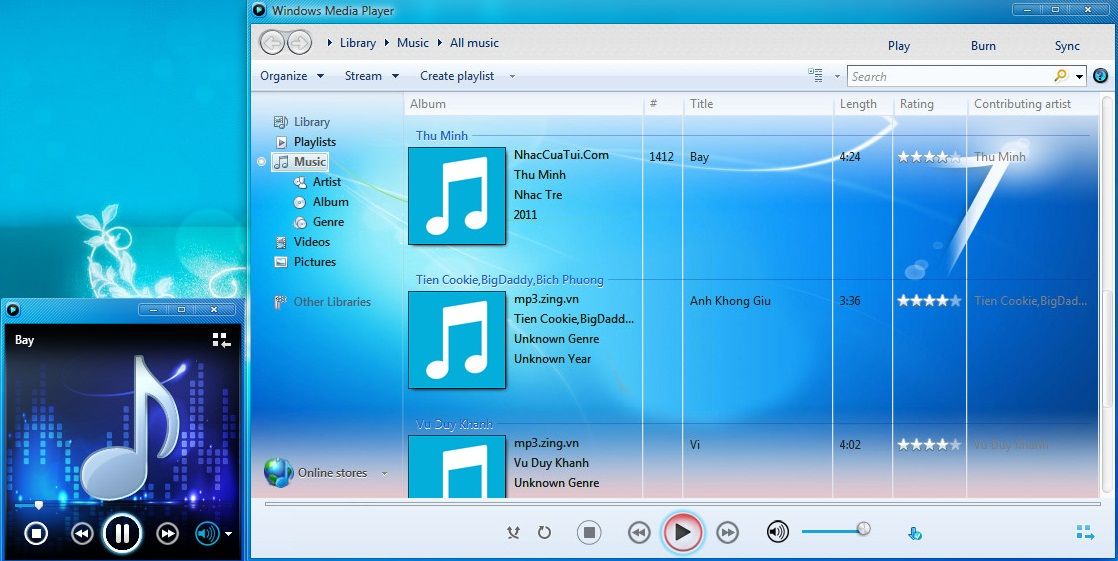Viewport: 1118px width, 561px height.
Task: Click into the Search input field
Action: pos(950,76)
